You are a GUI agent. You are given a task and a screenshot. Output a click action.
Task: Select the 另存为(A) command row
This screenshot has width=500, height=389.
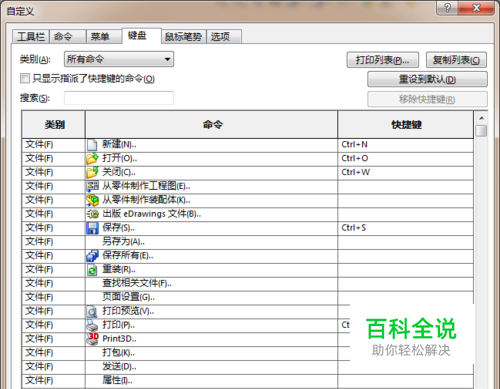click(x=248, y=242)
